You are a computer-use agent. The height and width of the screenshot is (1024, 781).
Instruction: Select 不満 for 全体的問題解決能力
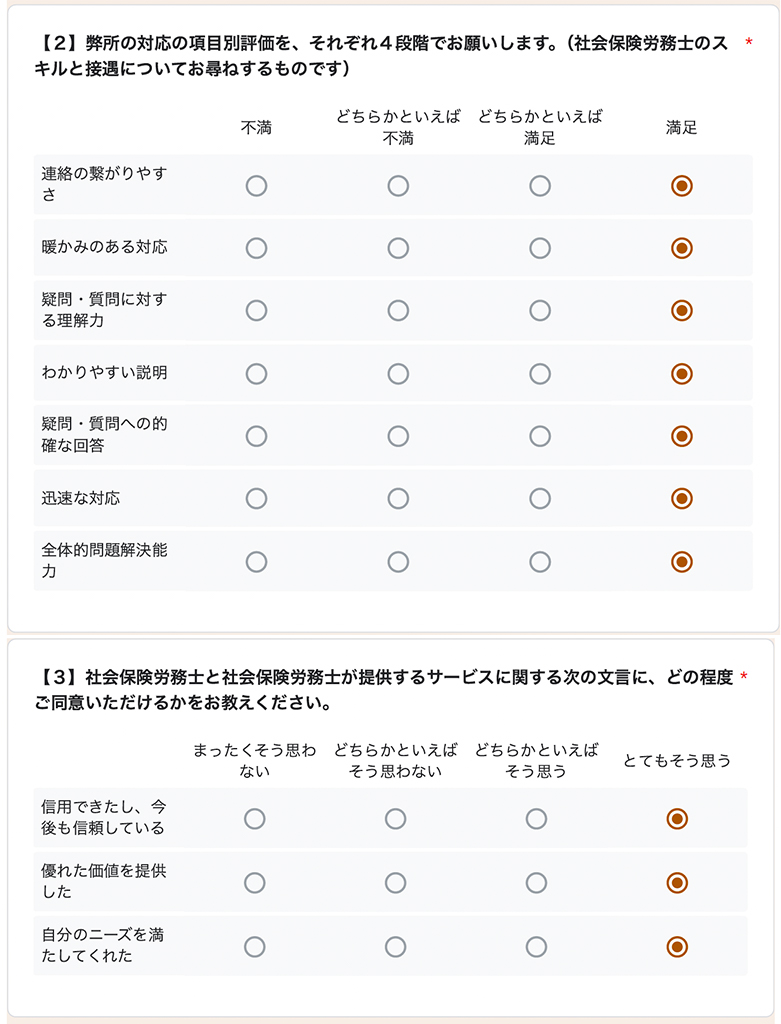pos(256,561)
